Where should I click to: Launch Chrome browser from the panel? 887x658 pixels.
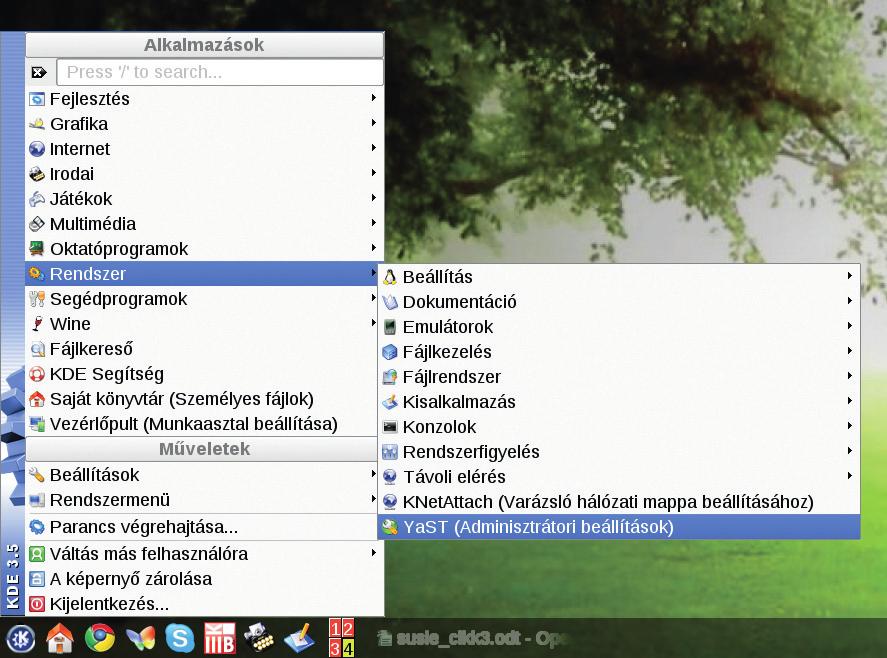[100, 638]
